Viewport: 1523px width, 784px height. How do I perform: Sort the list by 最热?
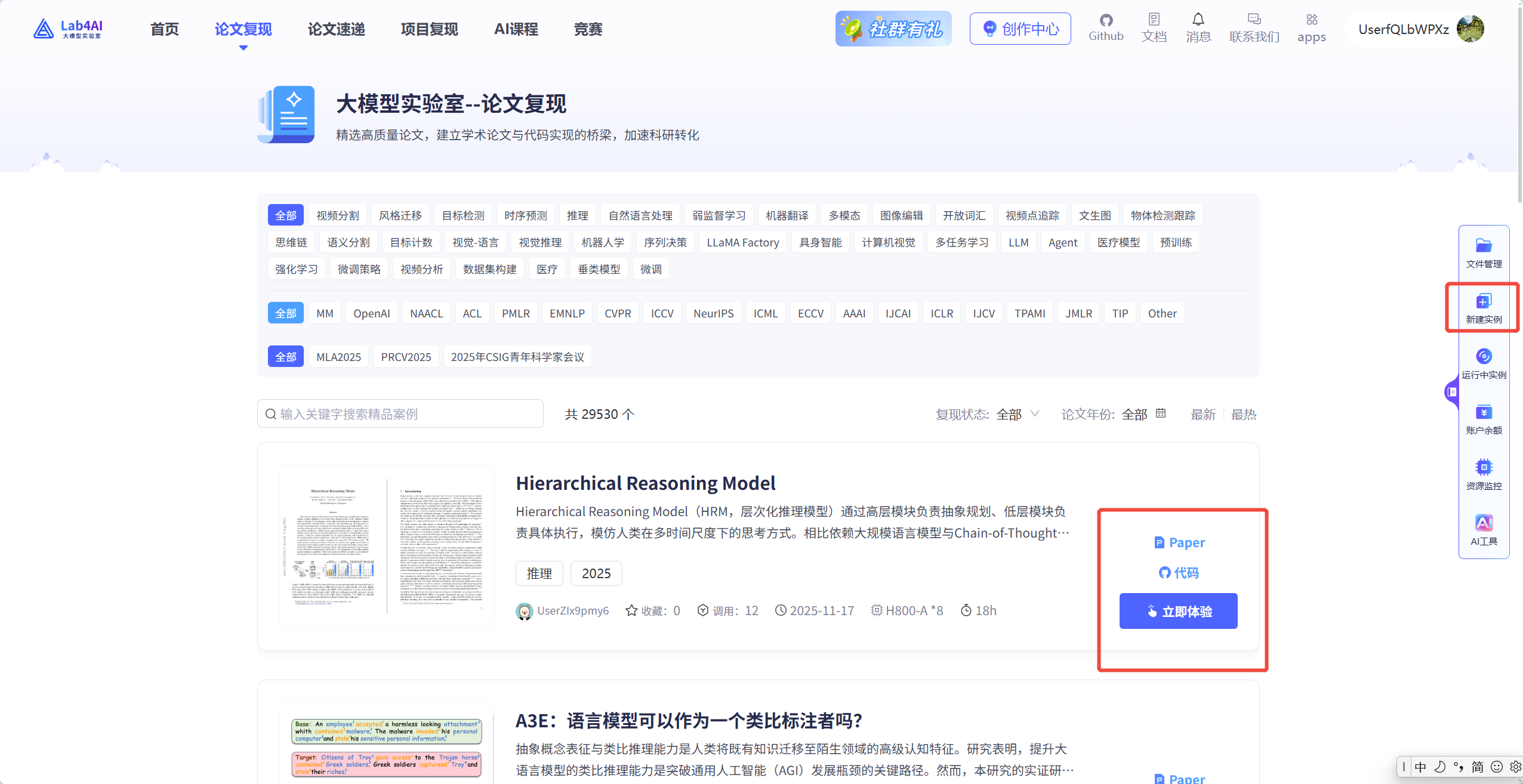[1243, 414]
